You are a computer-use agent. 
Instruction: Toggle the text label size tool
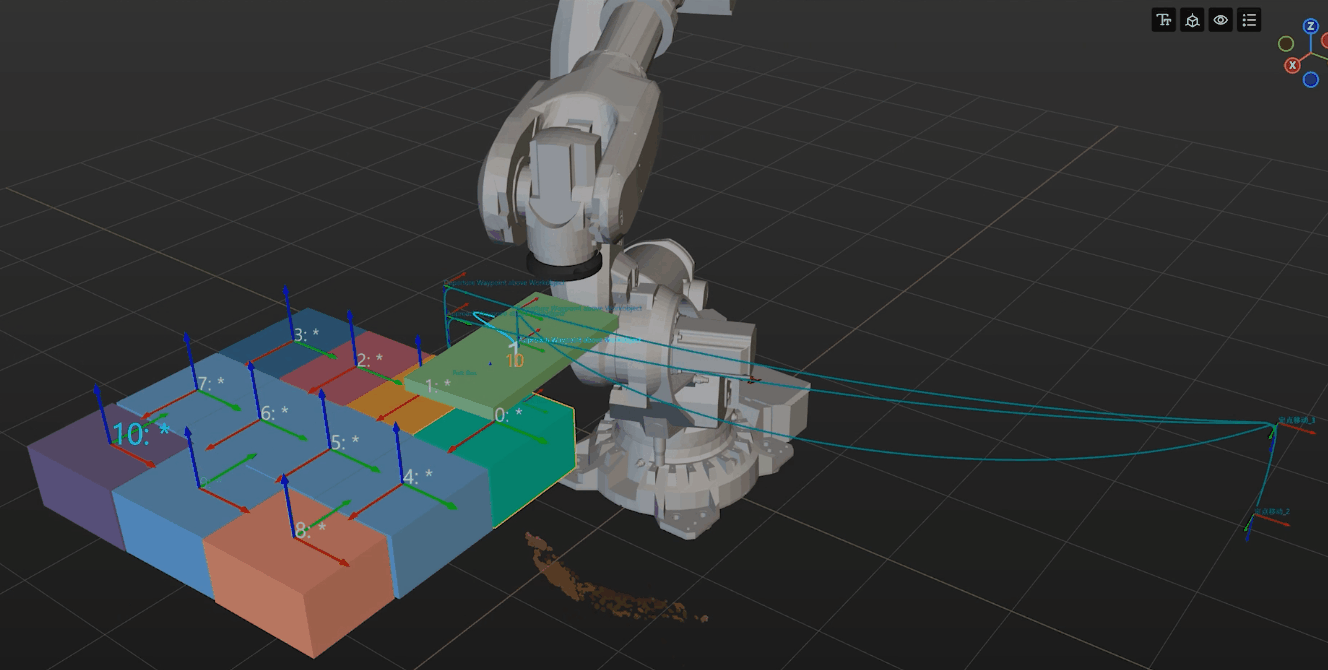tap(1163, 20)
